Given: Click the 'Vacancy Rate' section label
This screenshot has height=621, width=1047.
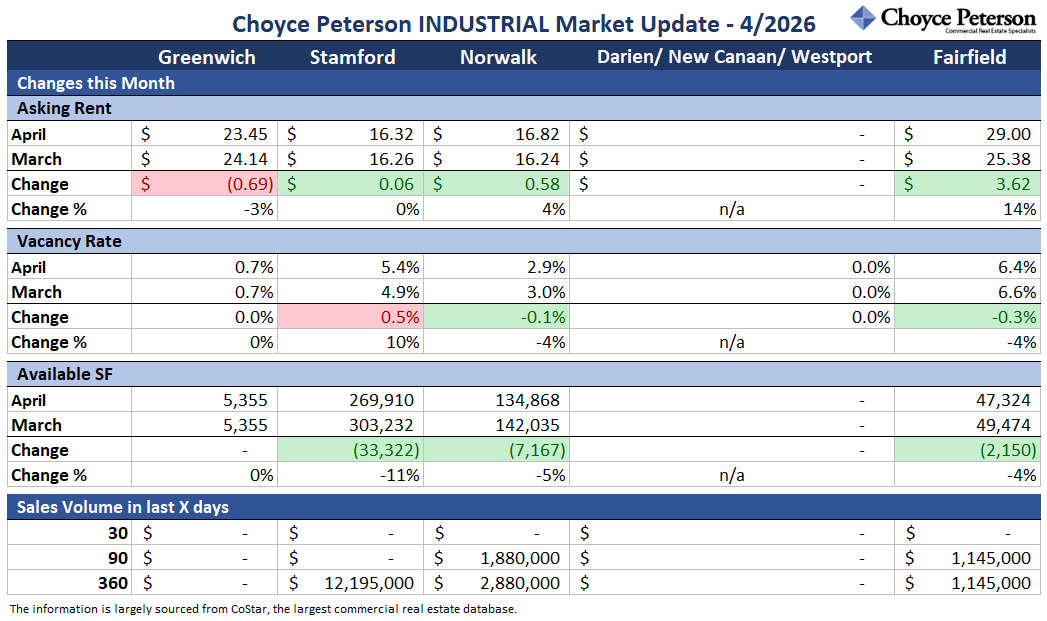Looking at the screenshot, I should pyautogui.click(x=69, y=241).
